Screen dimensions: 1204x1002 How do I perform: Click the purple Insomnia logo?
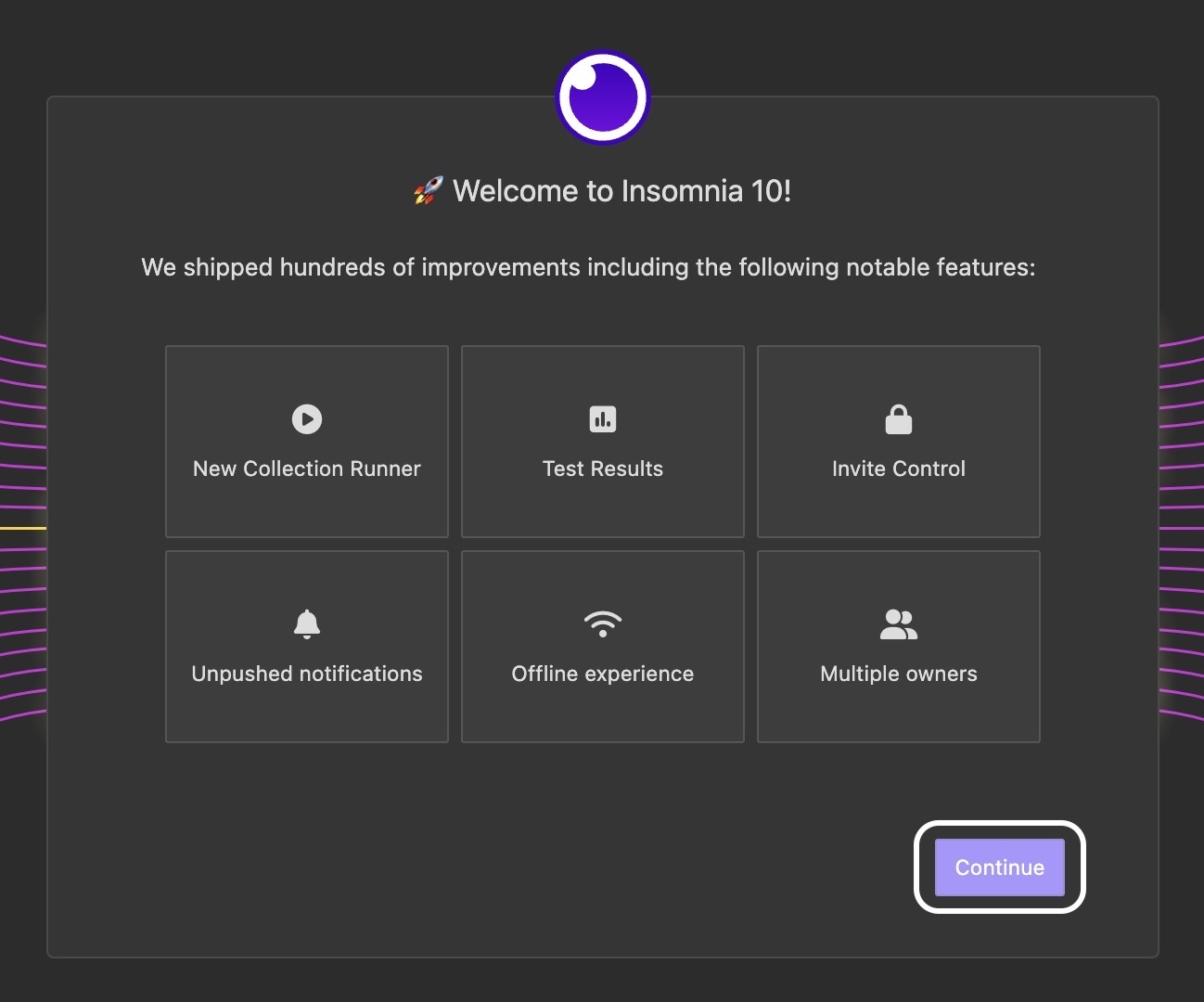pyautogui.click(x=603, y=97)
